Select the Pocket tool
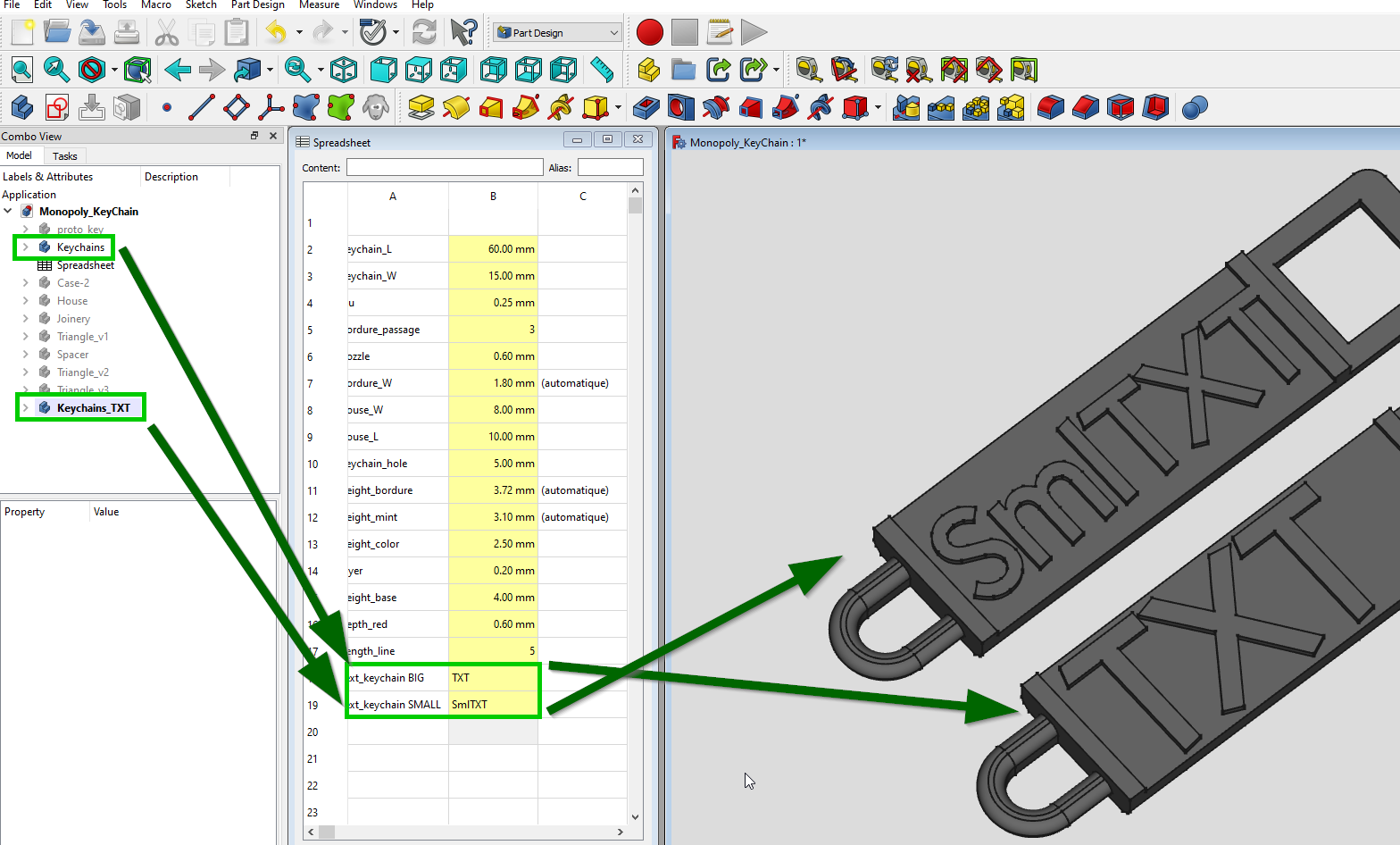 [646, 108]
